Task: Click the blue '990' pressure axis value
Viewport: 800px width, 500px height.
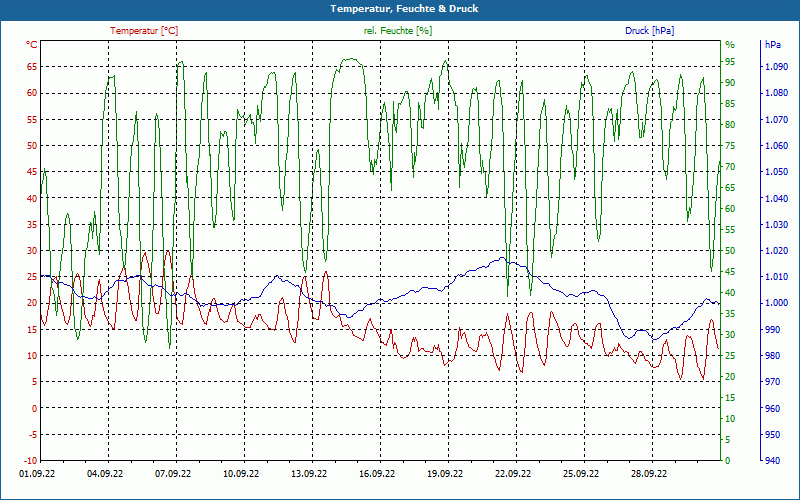Action: point(773,330)
